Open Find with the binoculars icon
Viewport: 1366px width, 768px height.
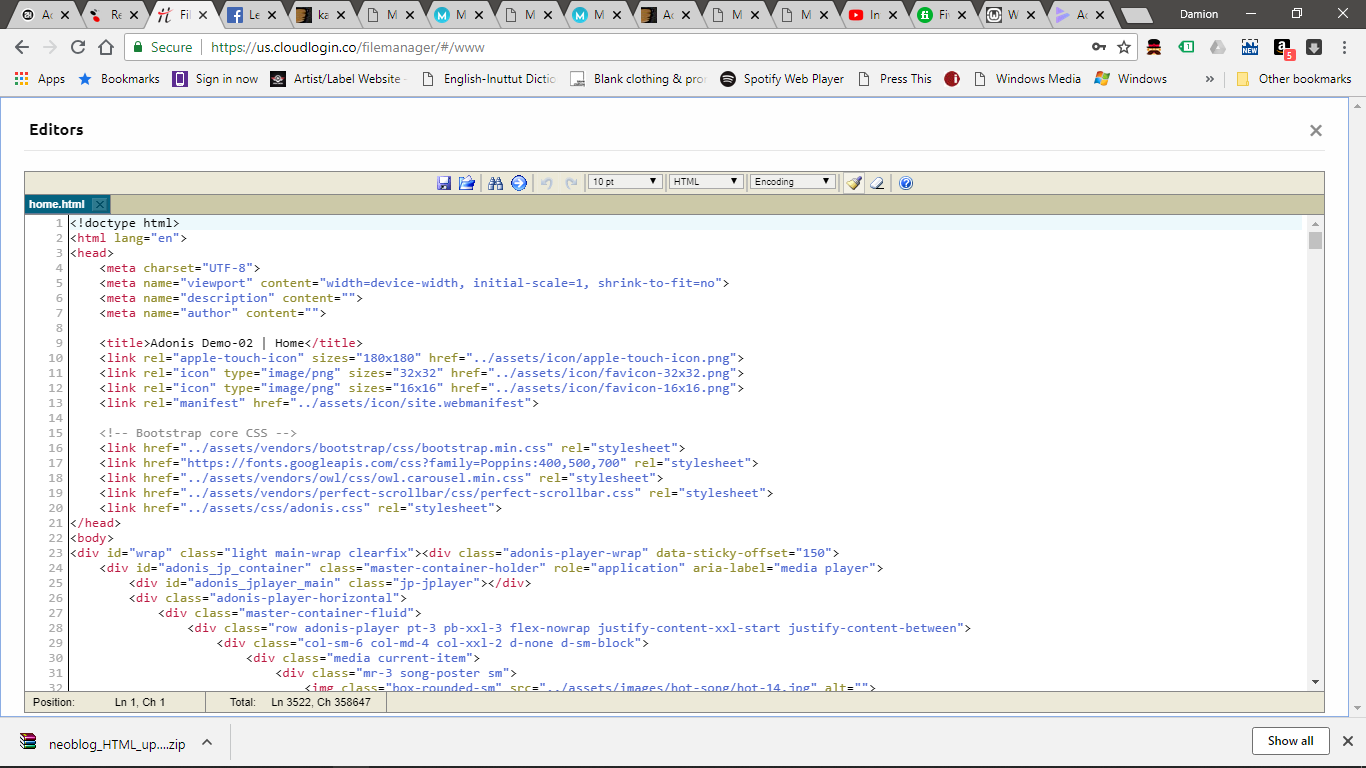click(495, 183)
